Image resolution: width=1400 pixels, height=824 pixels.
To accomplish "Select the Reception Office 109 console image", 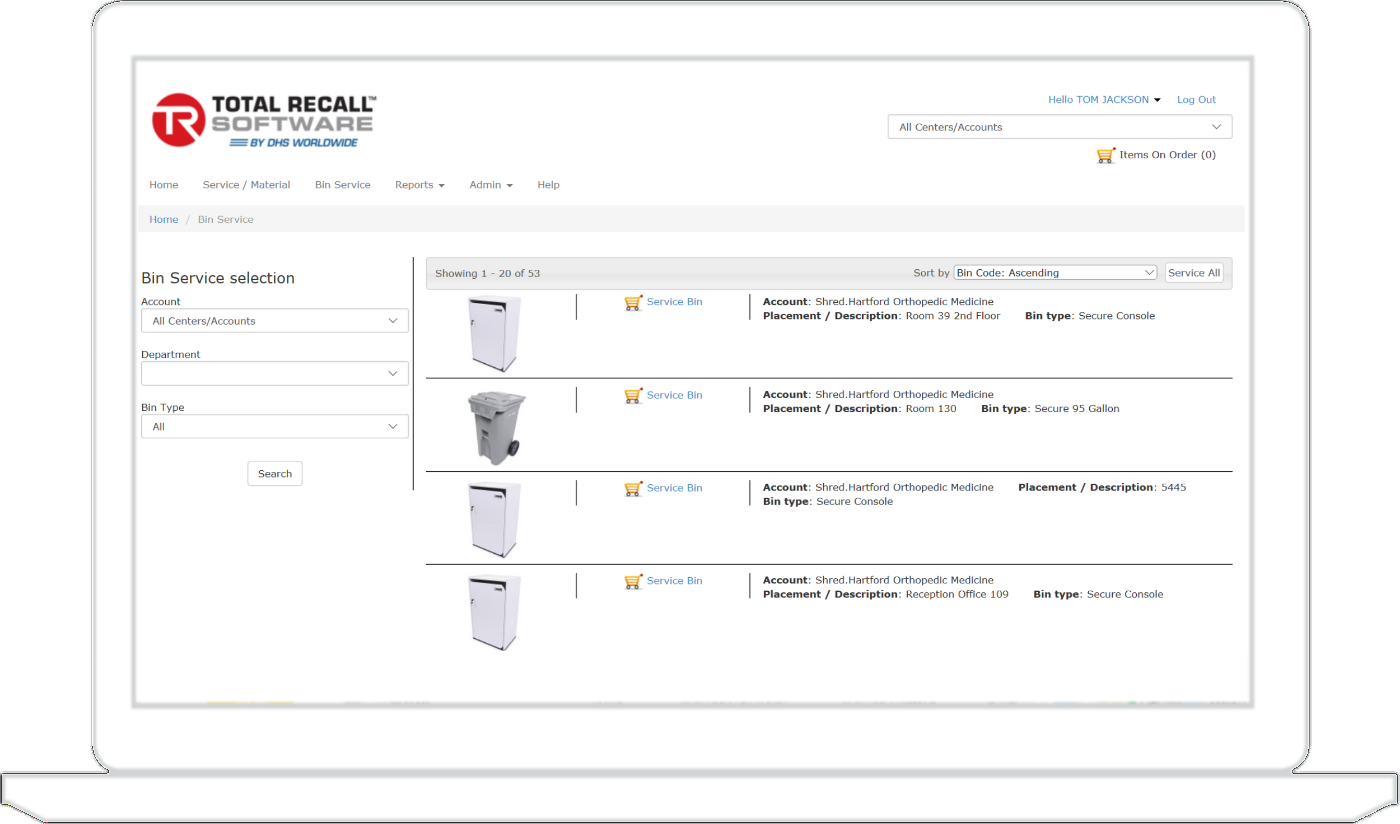I will (x=495, y=613).
